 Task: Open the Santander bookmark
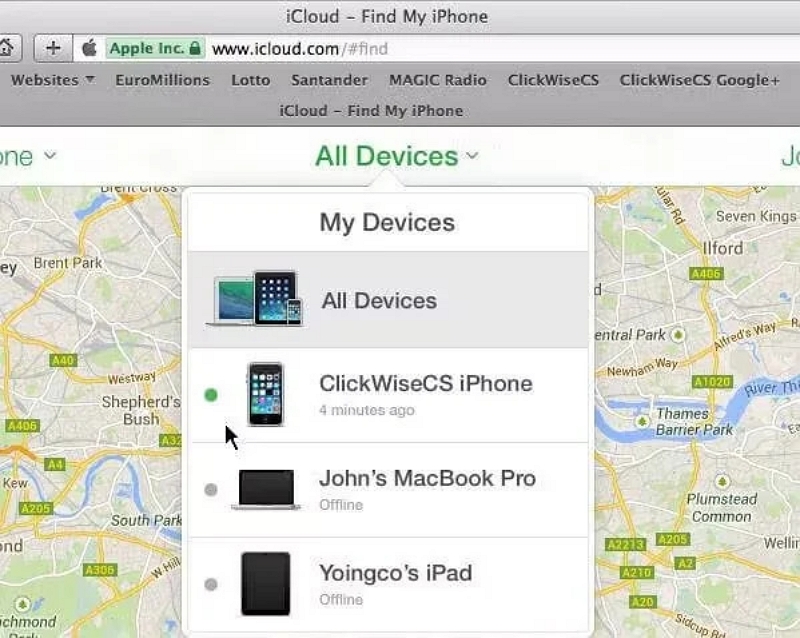[329, 80]
